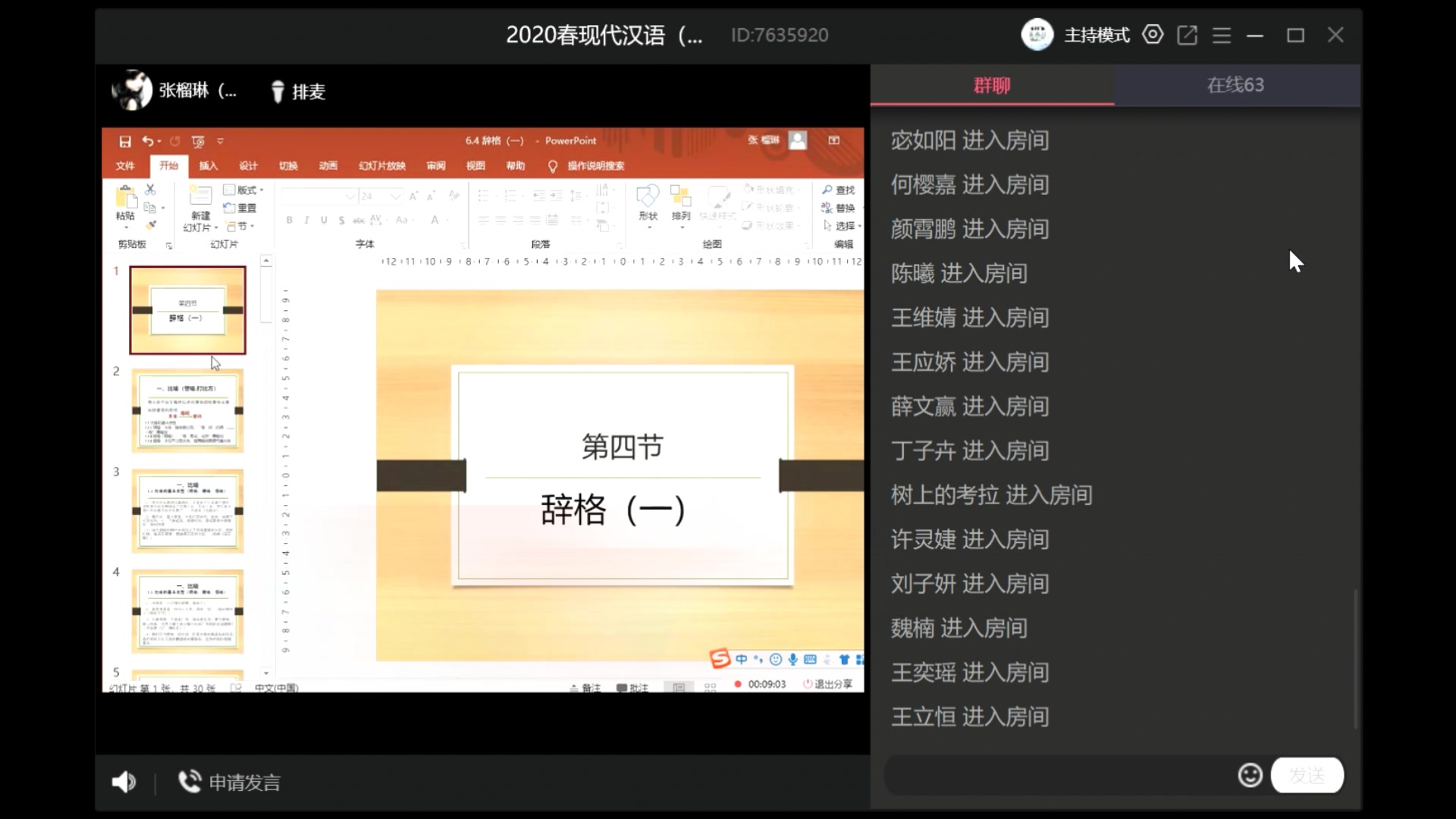Click the 幻灯片放映 ribbon tab
The image size is (1456, 819).
pyautogui.click(x=381, y=166)
